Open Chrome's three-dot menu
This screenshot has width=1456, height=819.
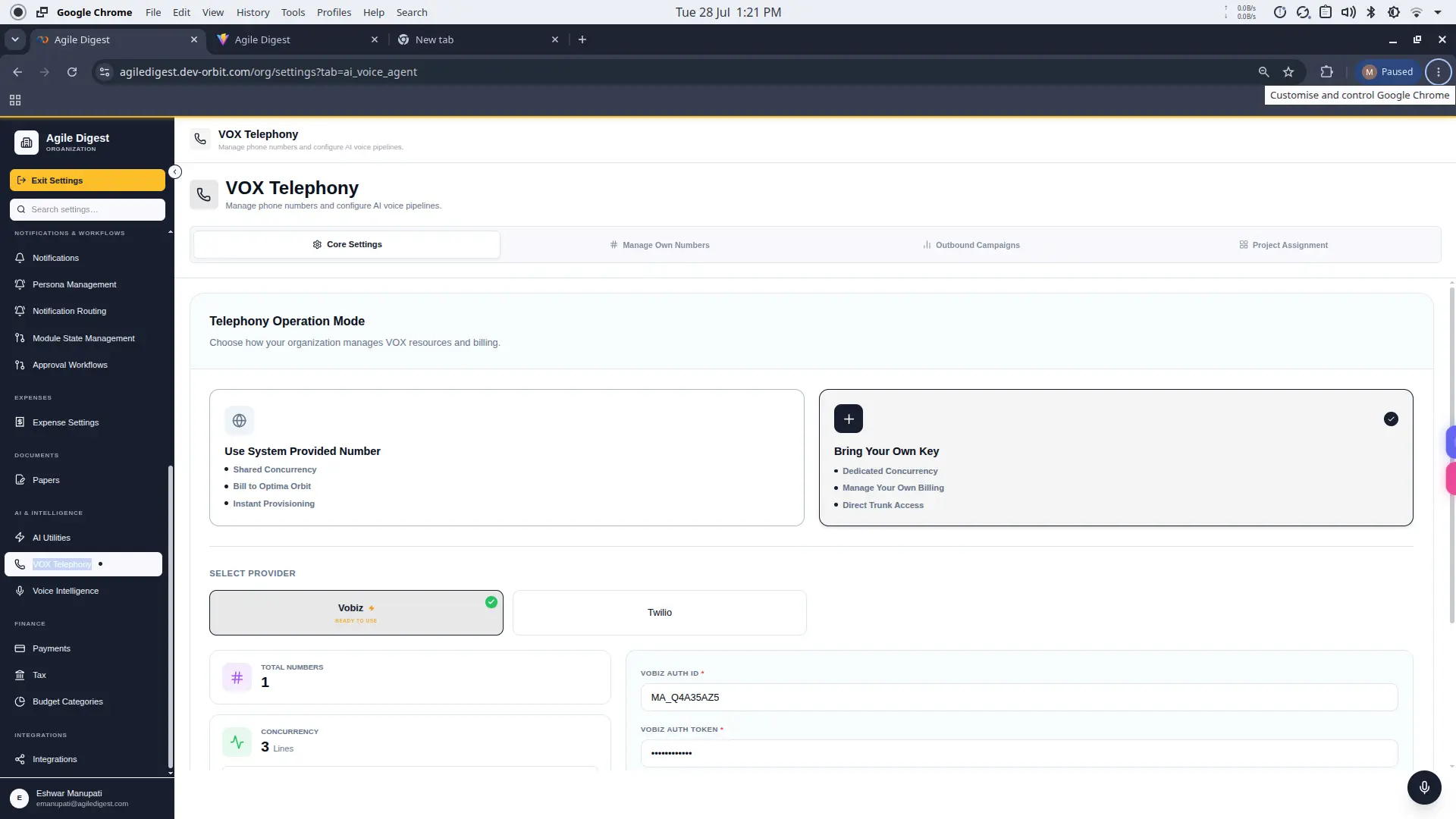click(x=1439, y=72)
